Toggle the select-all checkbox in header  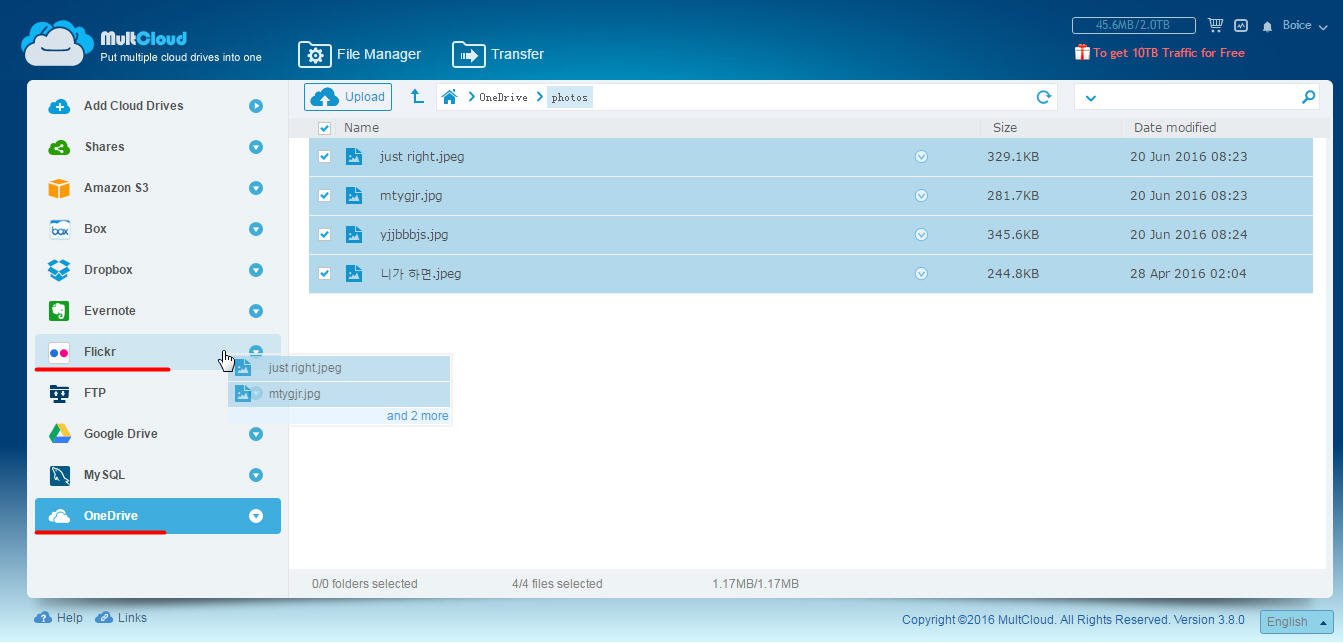(x=324, y=128)
